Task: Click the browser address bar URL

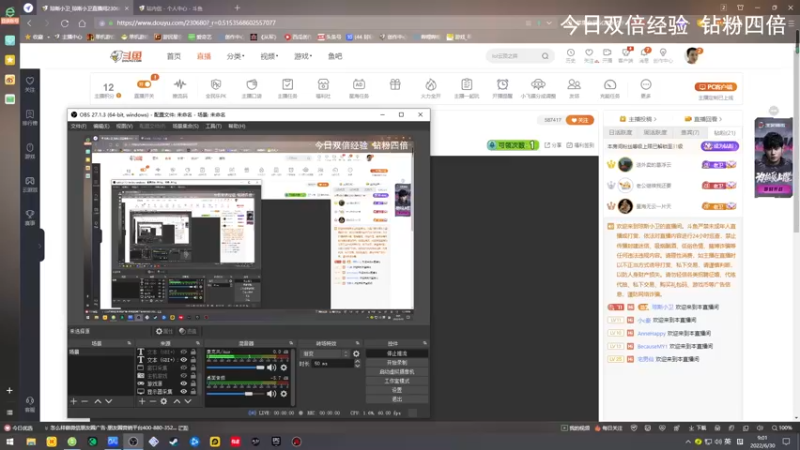Action: point(196,23)
